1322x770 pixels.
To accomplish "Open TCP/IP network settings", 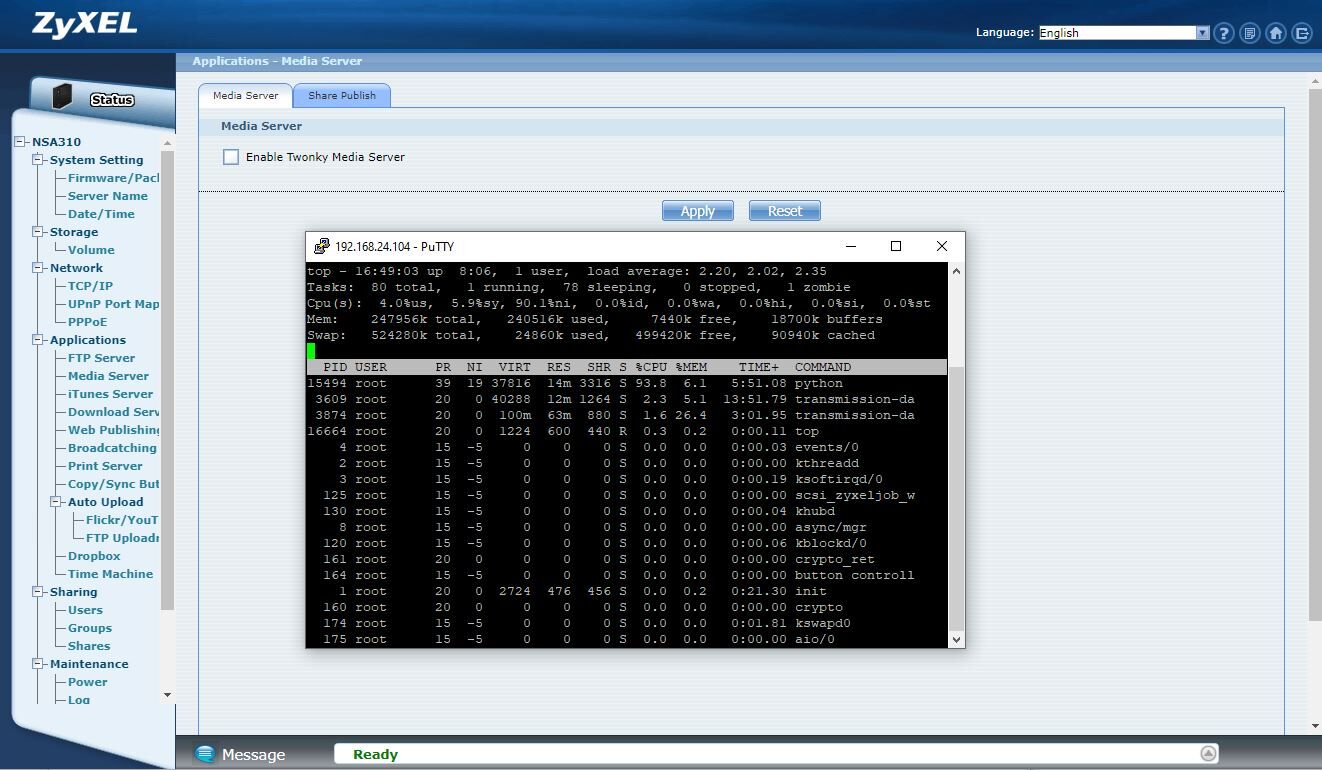I will (90, 286).
